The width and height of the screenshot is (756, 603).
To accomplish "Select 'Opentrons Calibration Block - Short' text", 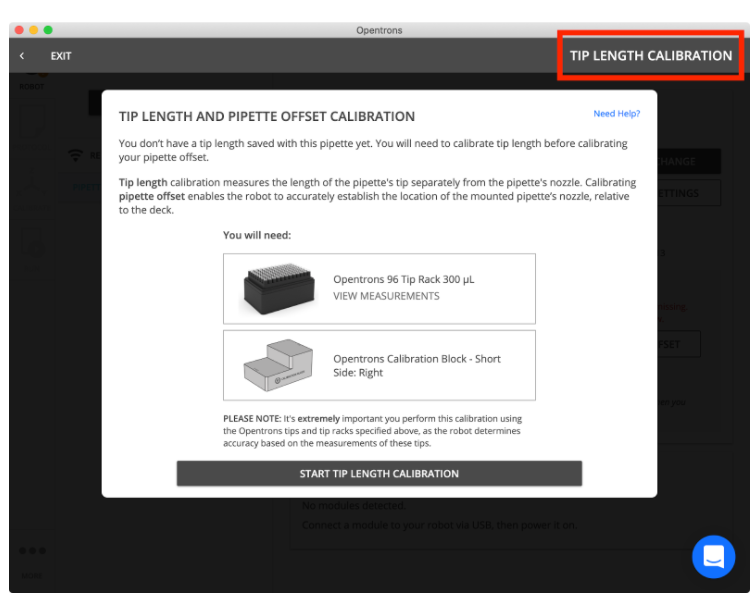I will point(417,359).
